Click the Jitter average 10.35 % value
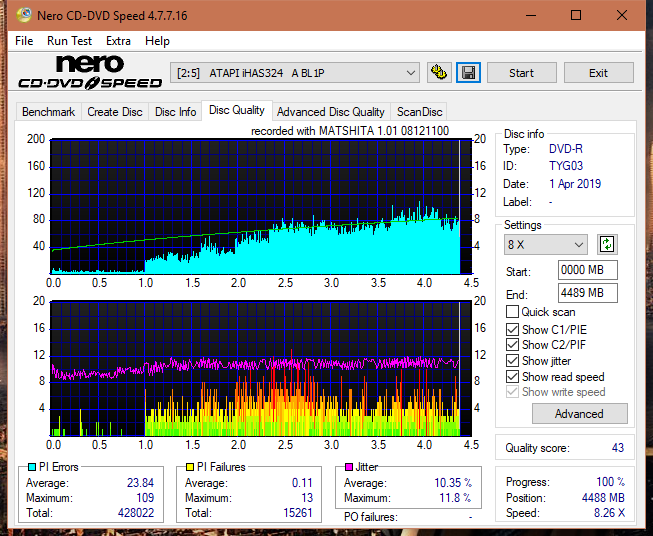The width and height of the screenshot is (653, 536). coord(453,483)
